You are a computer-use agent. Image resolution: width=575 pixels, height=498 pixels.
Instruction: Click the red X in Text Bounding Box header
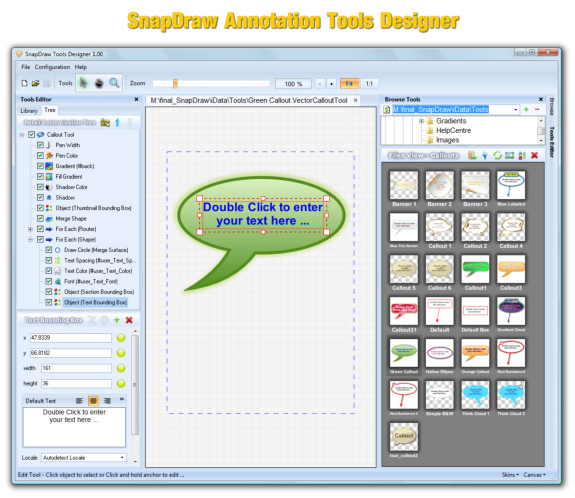(x=129, y=320)
